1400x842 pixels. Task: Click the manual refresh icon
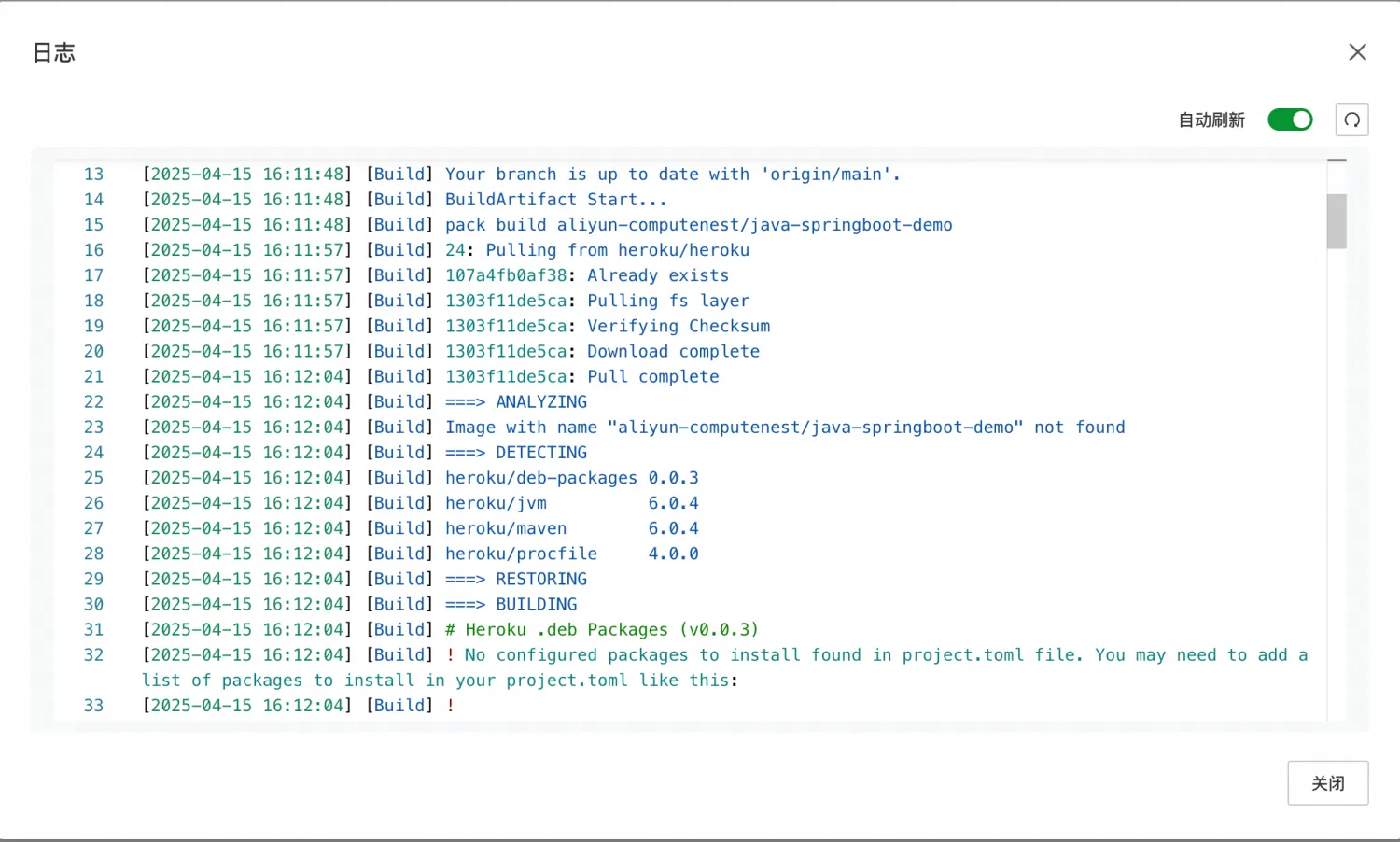[x=1351, y=119]
